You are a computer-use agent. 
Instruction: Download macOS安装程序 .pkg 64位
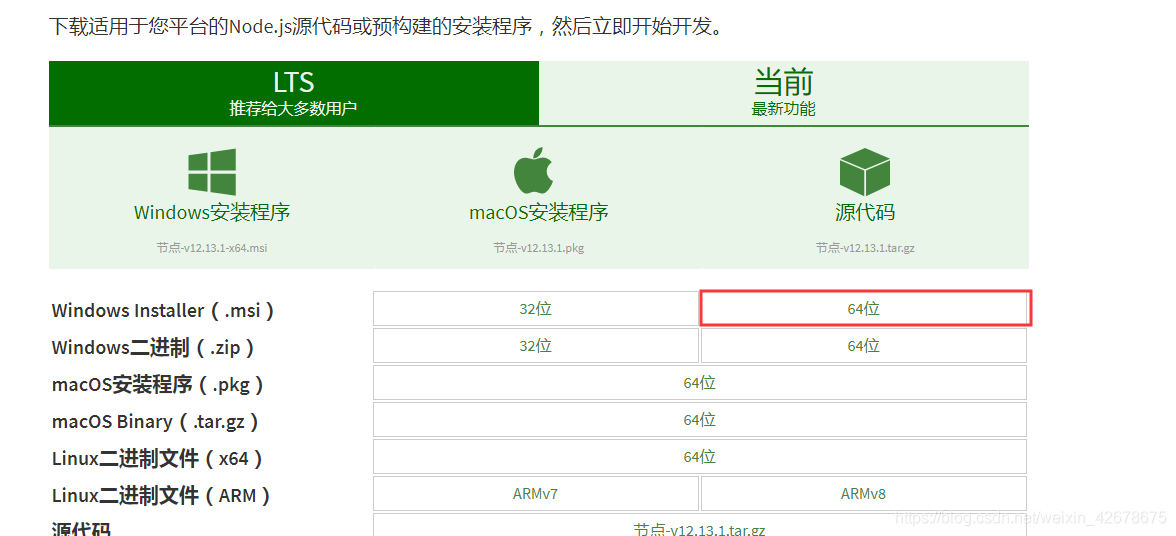[700, 382]
